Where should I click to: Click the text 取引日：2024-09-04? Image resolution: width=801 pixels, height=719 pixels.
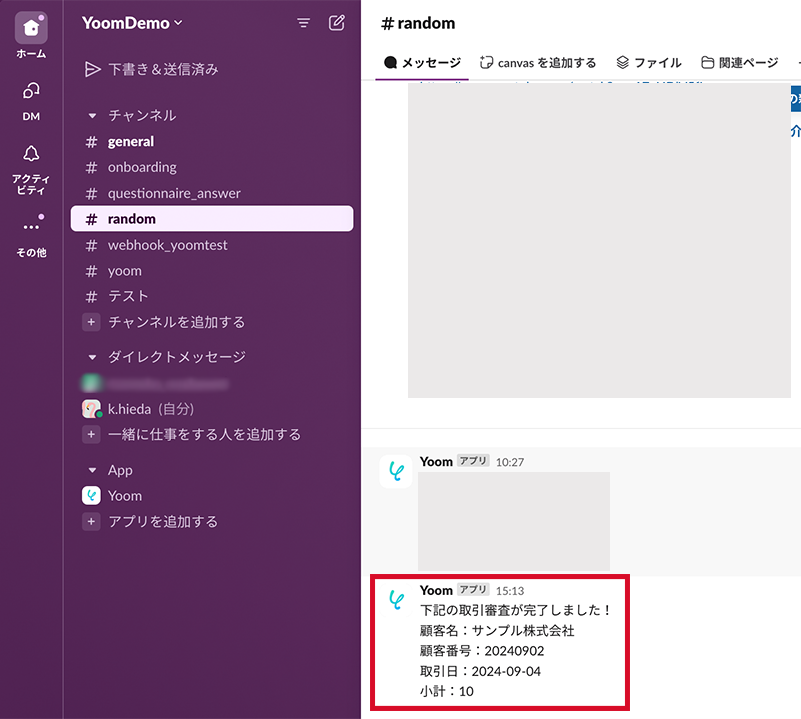click(480, 671)
